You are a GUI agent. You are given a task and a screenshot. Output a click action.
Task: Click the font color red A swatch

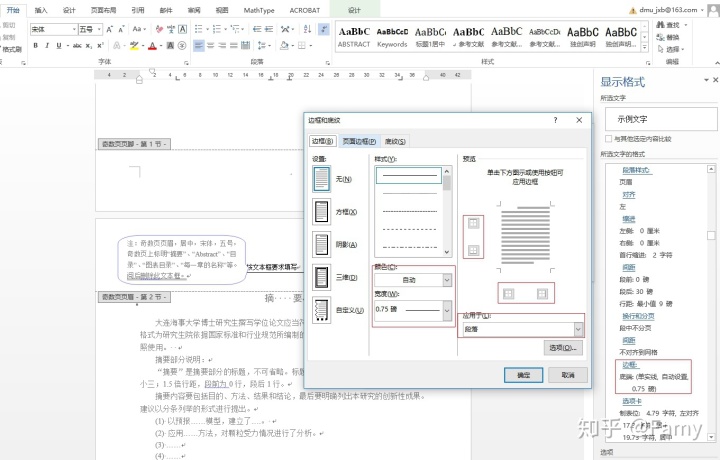[x=152, y=45]
